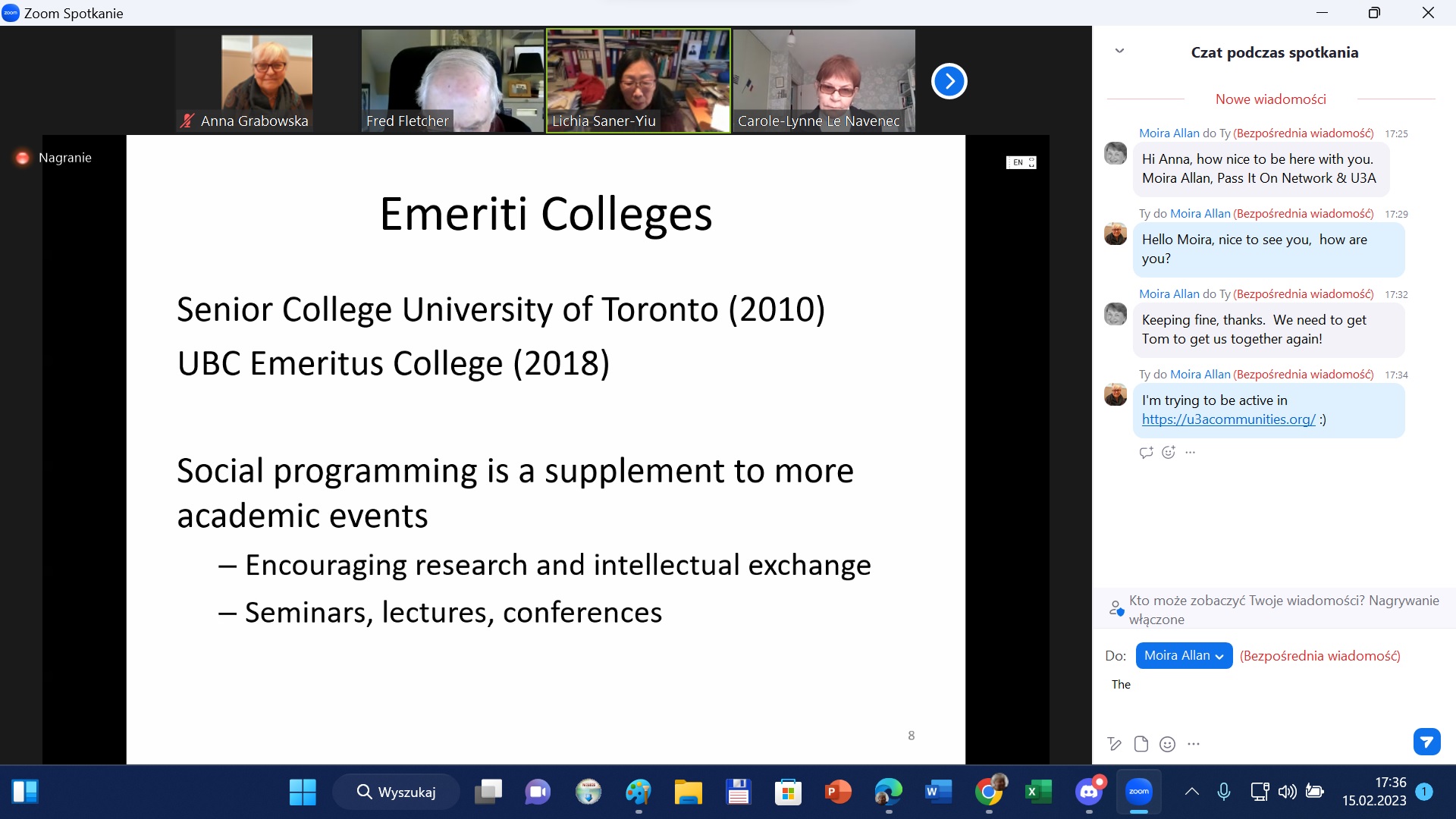Open Microsoft Store from the taskbar

[x=788, y=792]
